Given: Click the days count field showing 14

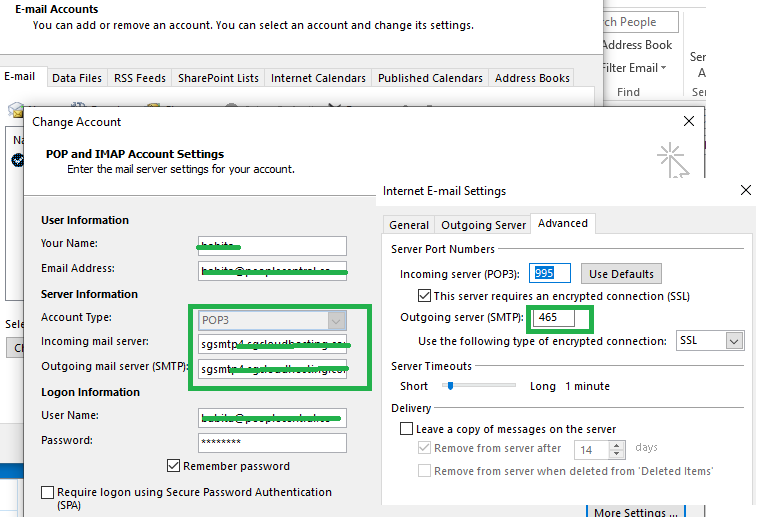Looking at the screenshot, I should tap(592, 450).
